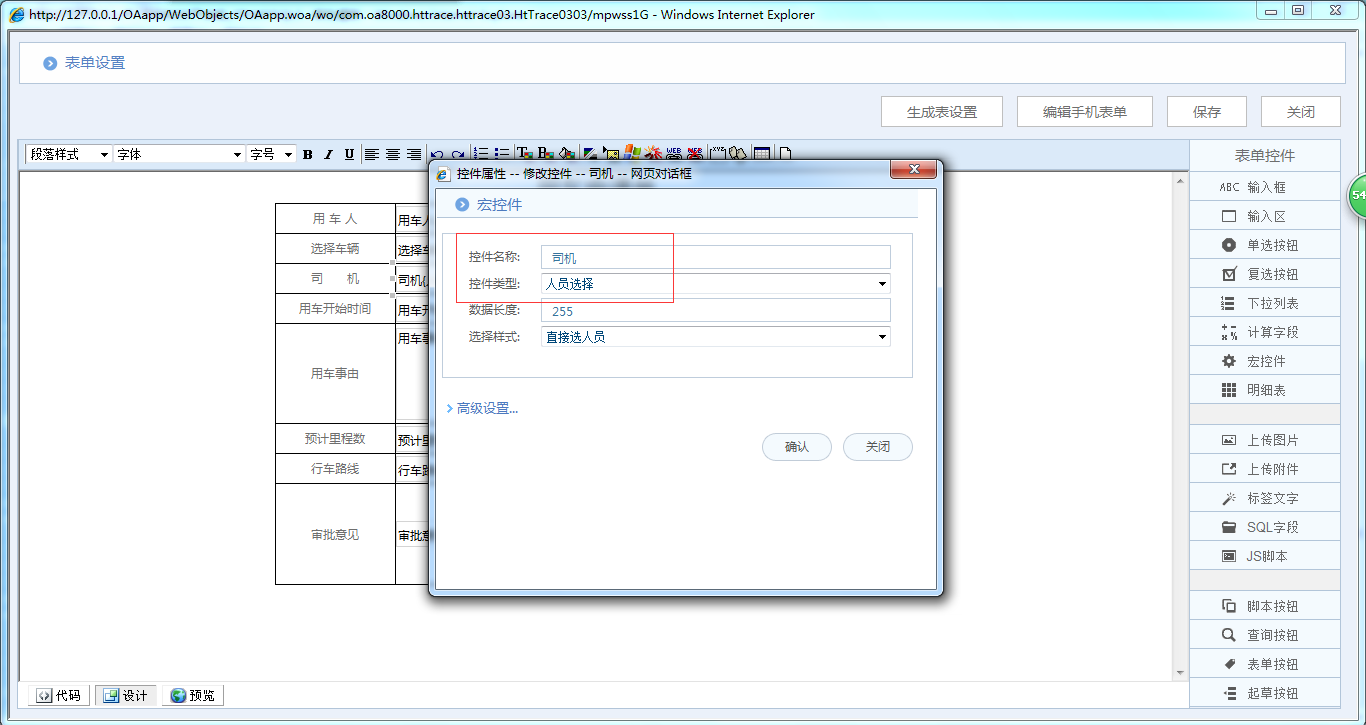Click the 确认 button in dialog
Viewport: 1366px width, 725px height.
click(x=797, y=447)
